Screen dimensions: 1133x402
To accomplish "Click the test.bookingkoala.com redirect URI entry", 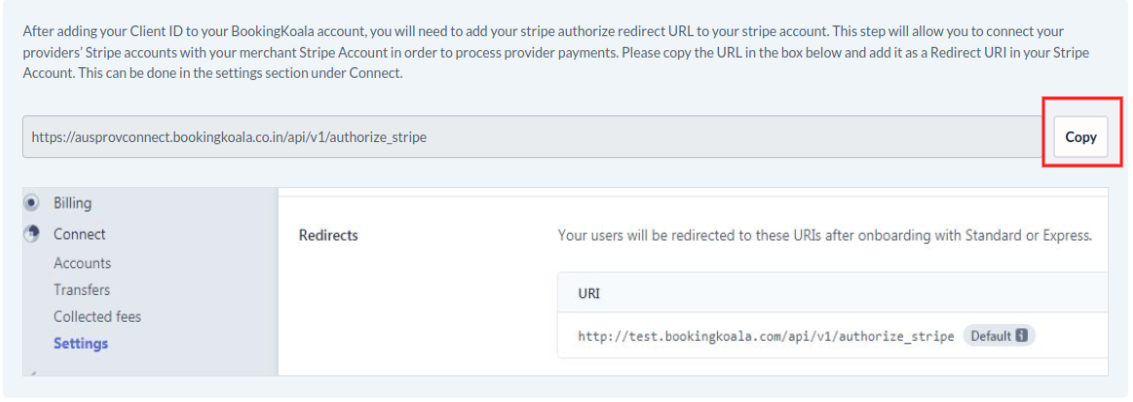I will pyautogui.click(x=765, y=336).
